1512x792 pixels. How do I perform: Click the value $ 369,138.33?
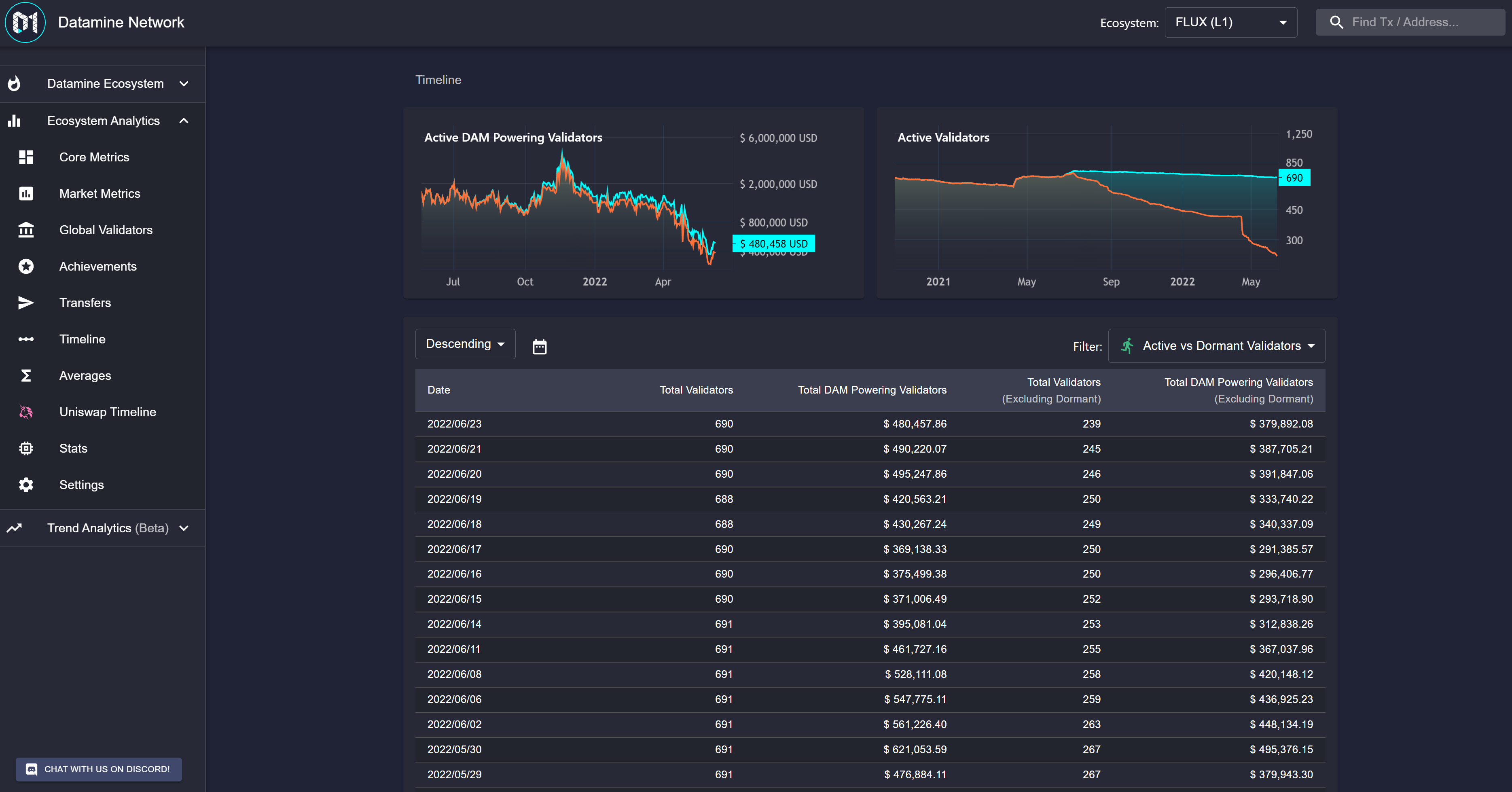[x=915, y=550]
